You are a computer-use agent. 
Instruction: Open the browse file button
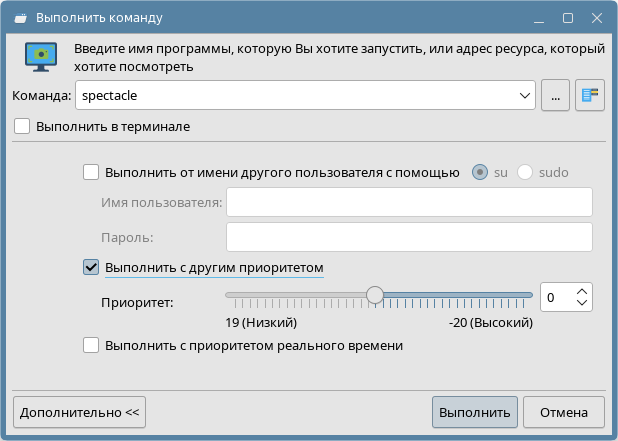pyautogui.click(x=555, y=96)
